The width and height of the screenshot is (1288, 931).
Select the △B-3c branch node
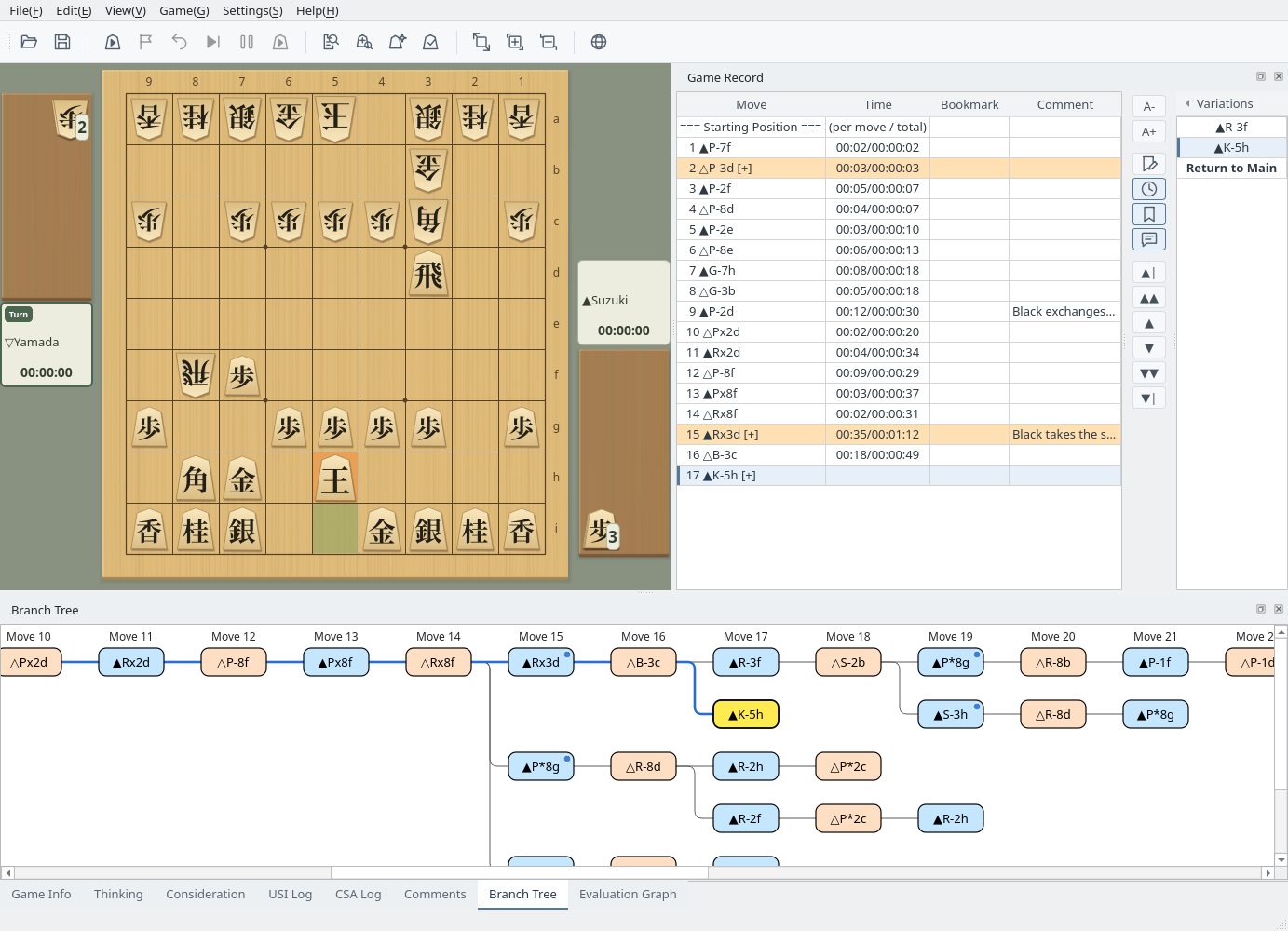click(644, 663)
